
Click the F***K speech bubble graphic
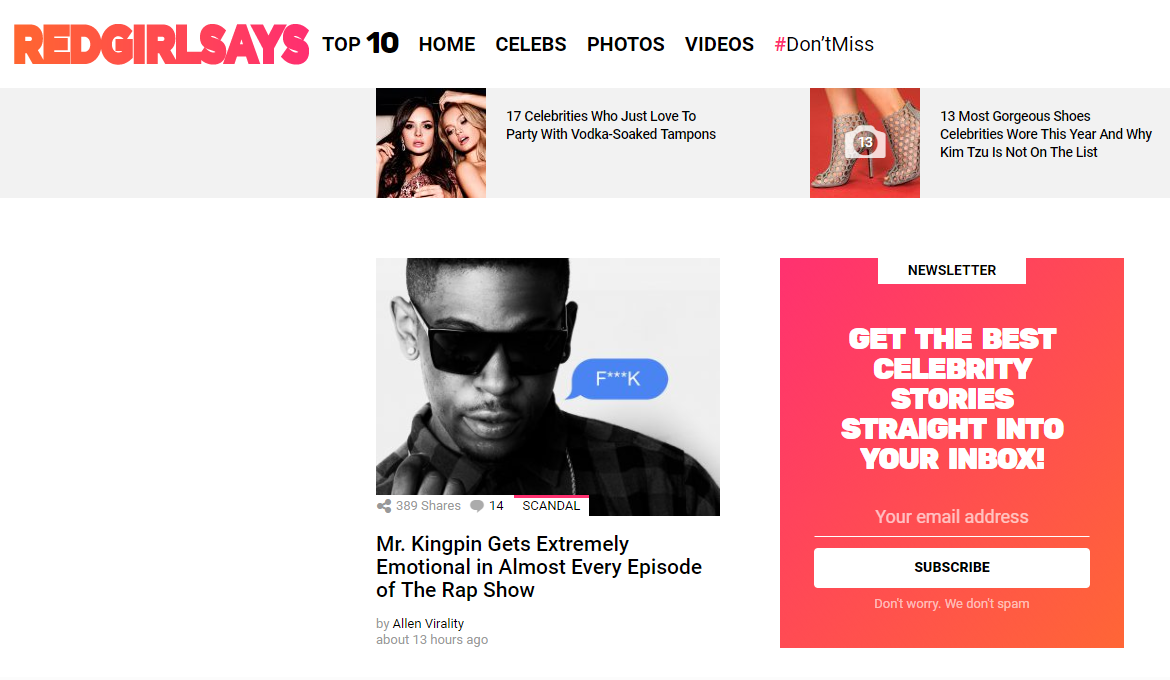pos(617,379)
